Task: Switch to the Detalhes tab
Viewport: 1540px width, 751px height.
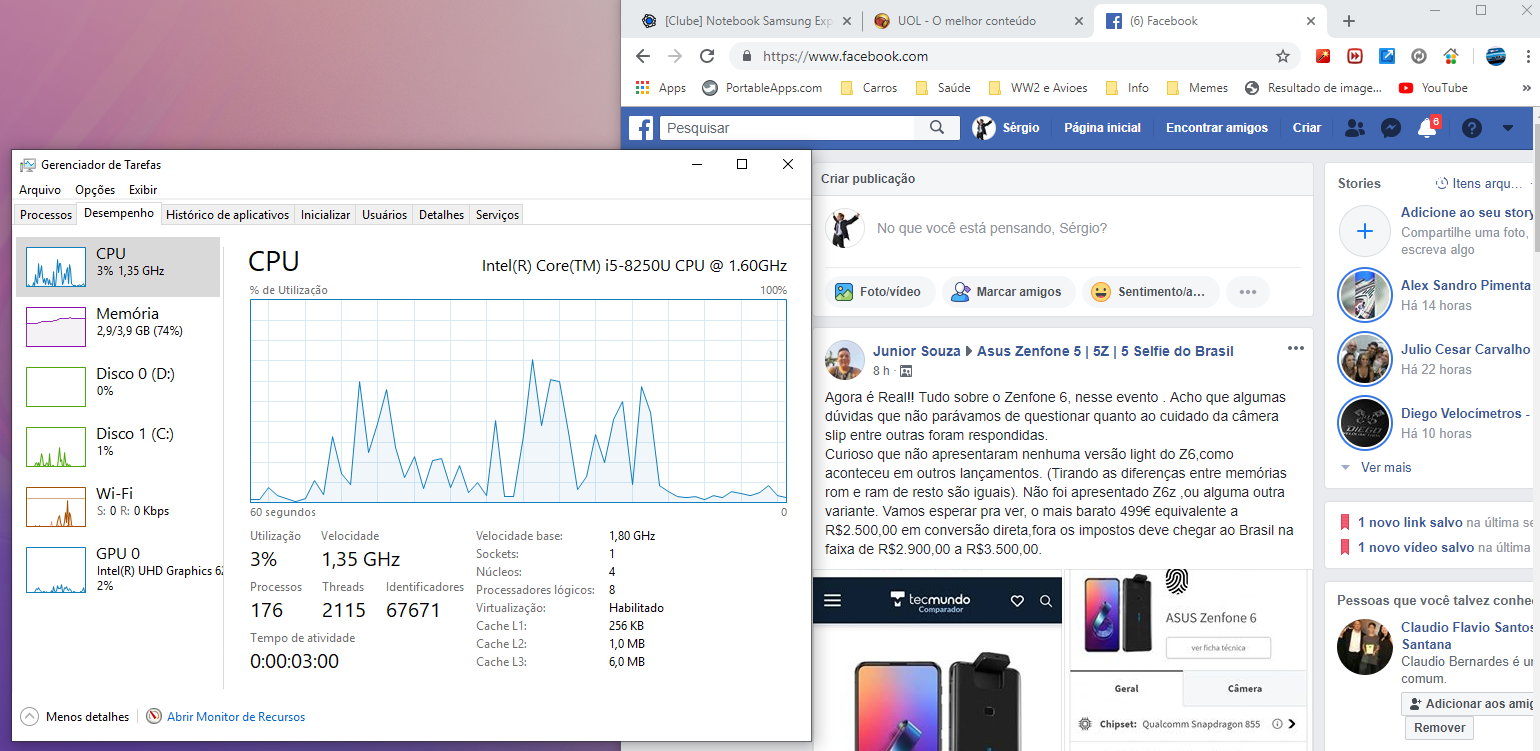Action: pyautogui.click(x=442, y=215)
